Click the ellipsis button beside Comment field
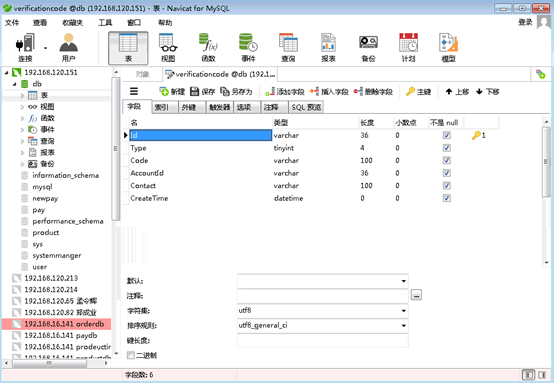Screen dimensions: 554x383 pos(416,295)
